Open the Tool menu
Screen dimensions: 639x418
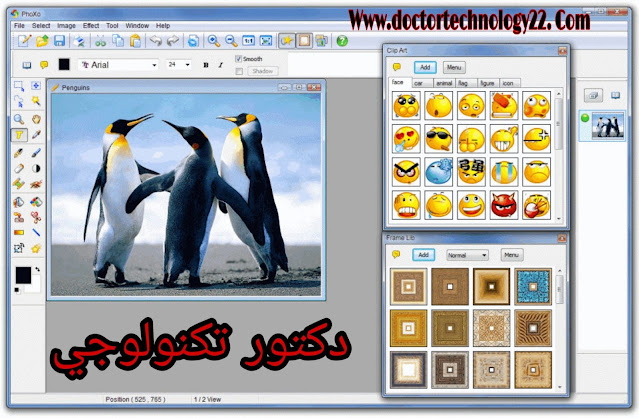112,26
